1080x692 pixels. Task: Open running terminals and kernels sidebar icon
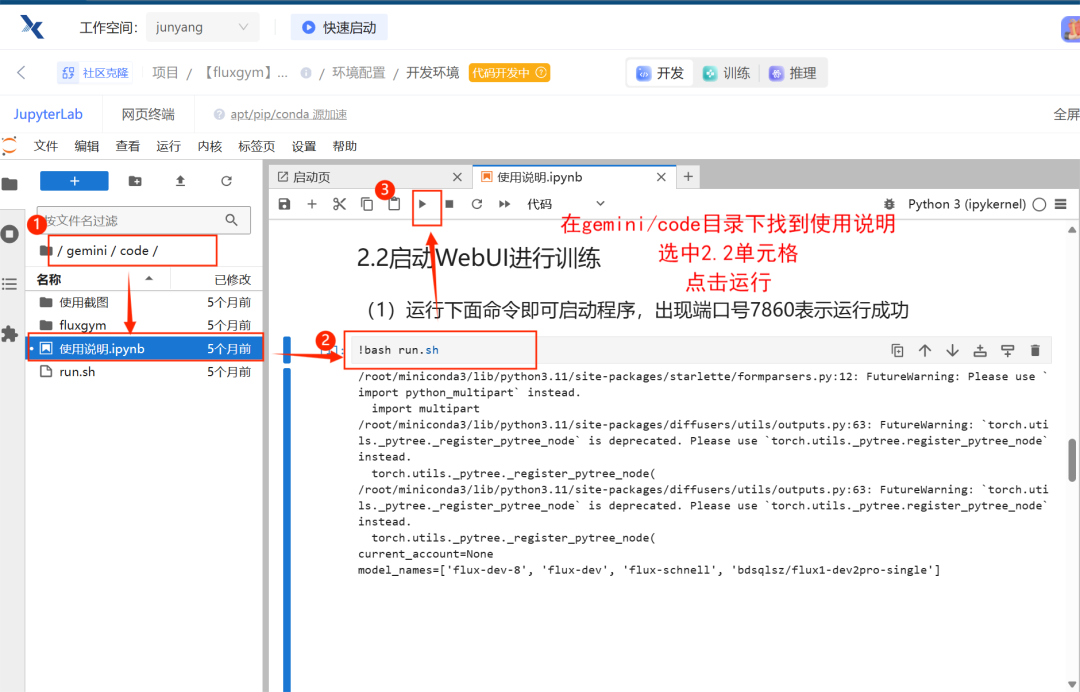tap(10, 233)
